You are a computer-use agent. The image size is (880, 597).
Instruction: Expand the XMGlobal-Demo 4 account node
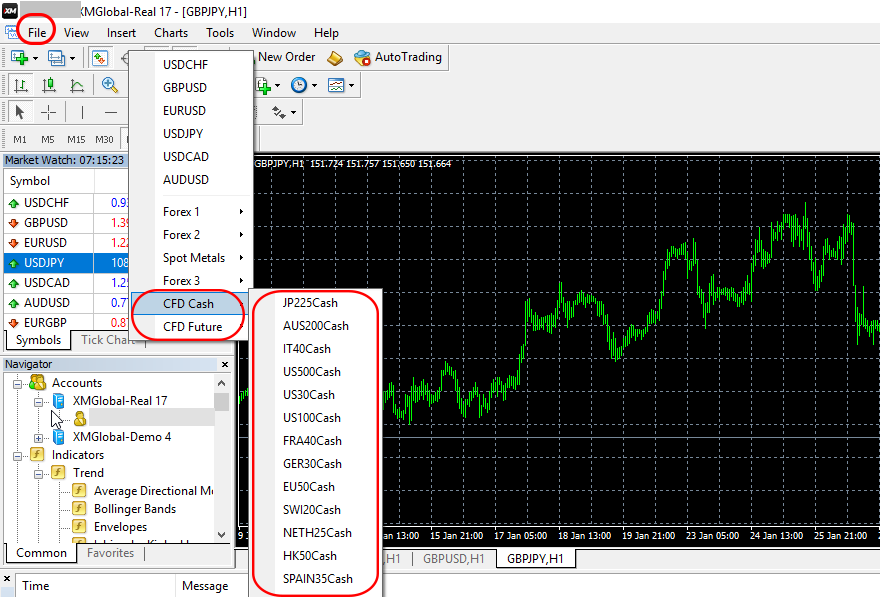(38, 438)
